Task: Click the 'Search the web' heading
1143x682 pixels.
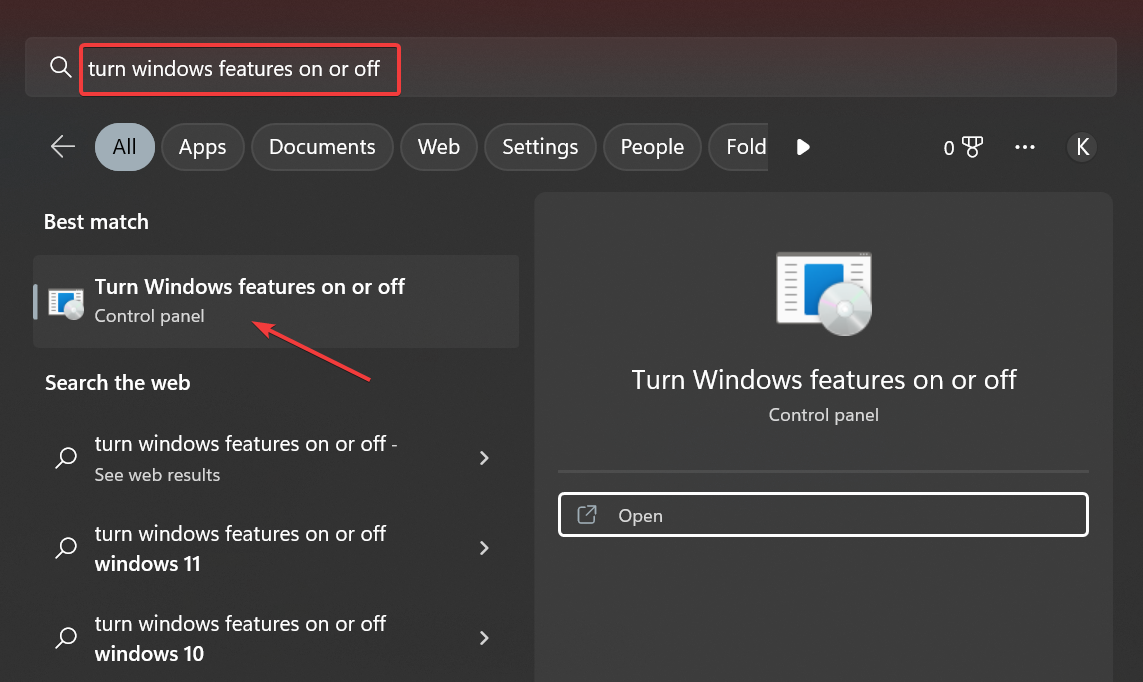Action: point(117,383)
